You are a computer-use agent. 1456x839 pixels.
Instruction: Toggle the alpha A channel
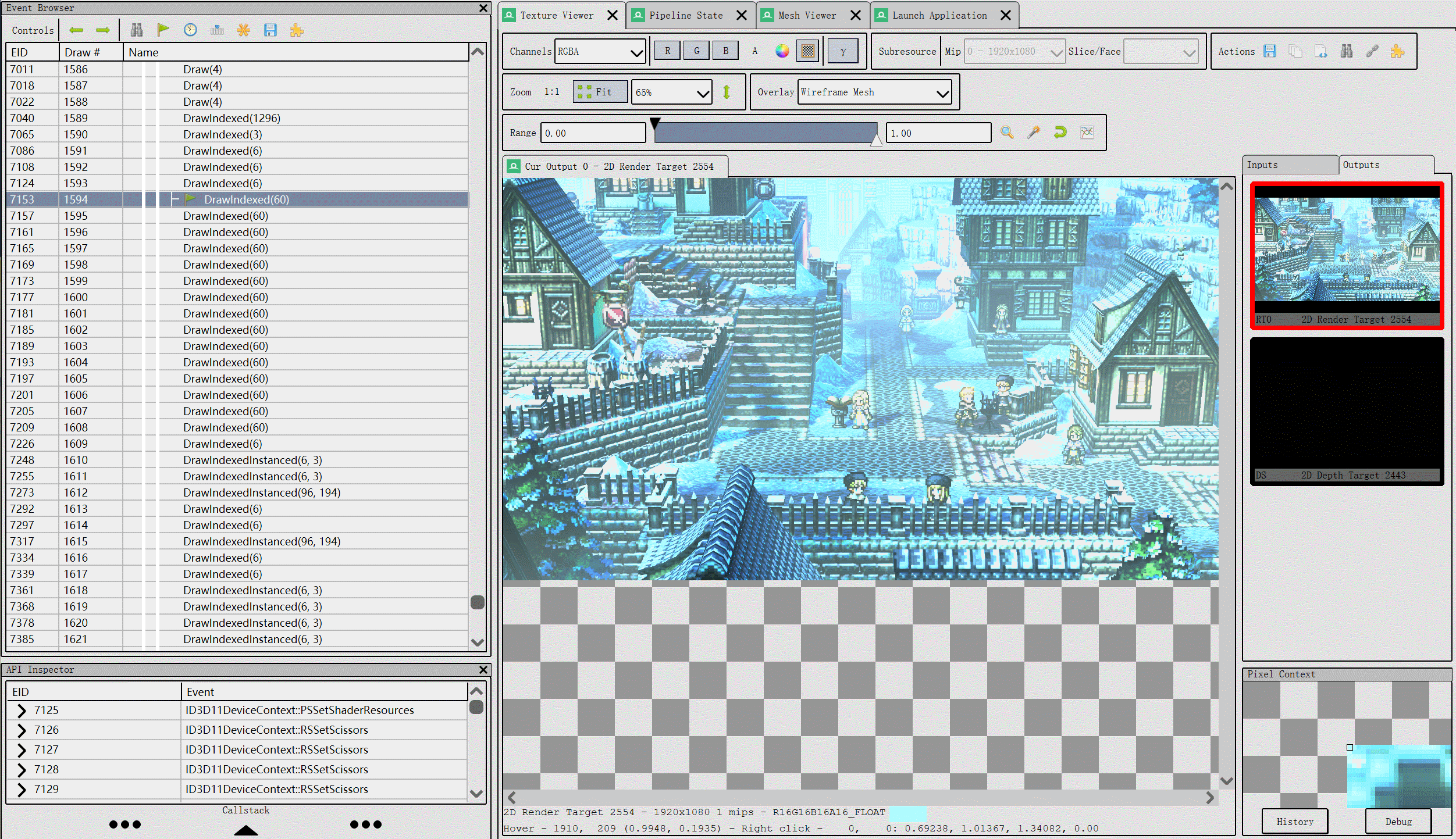pyautogui.click(x=755, y=51)
